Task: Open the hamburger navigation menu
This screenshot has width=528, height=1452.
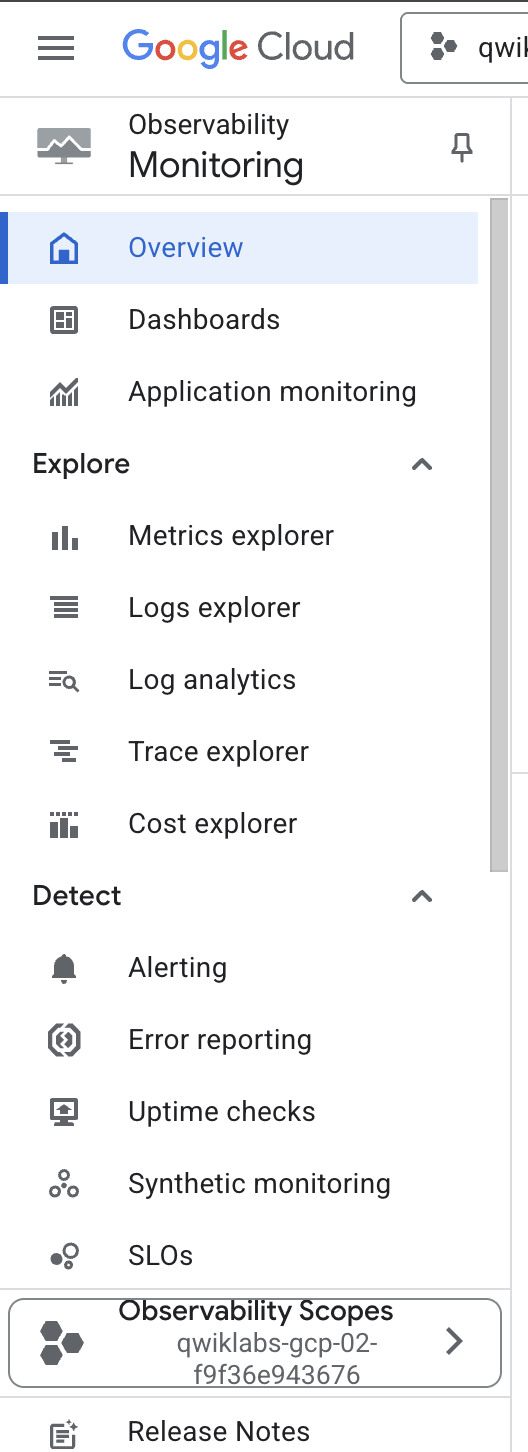Action: 56,48
